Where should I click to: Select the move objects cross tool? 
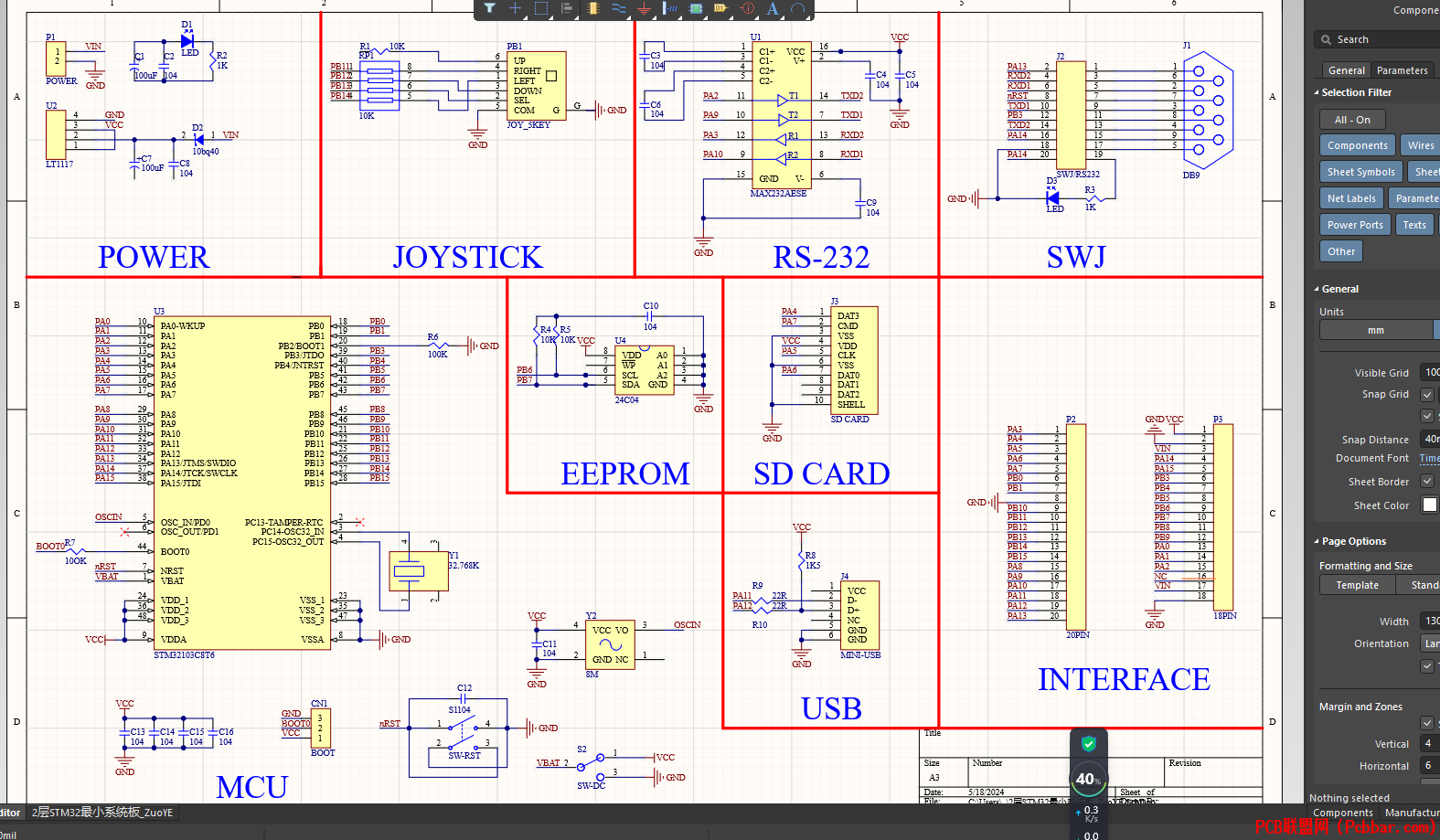tap(515, 8)
